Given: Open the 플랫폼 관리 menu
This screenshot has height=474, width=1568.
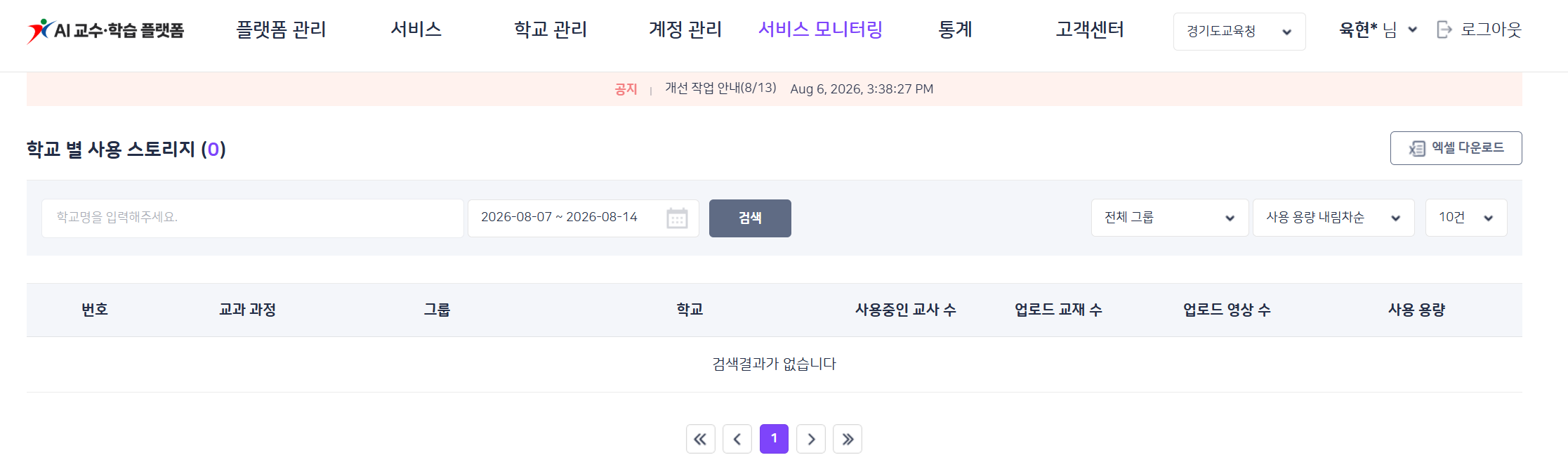Looking at the screenshot, I should tap(281, 29).
